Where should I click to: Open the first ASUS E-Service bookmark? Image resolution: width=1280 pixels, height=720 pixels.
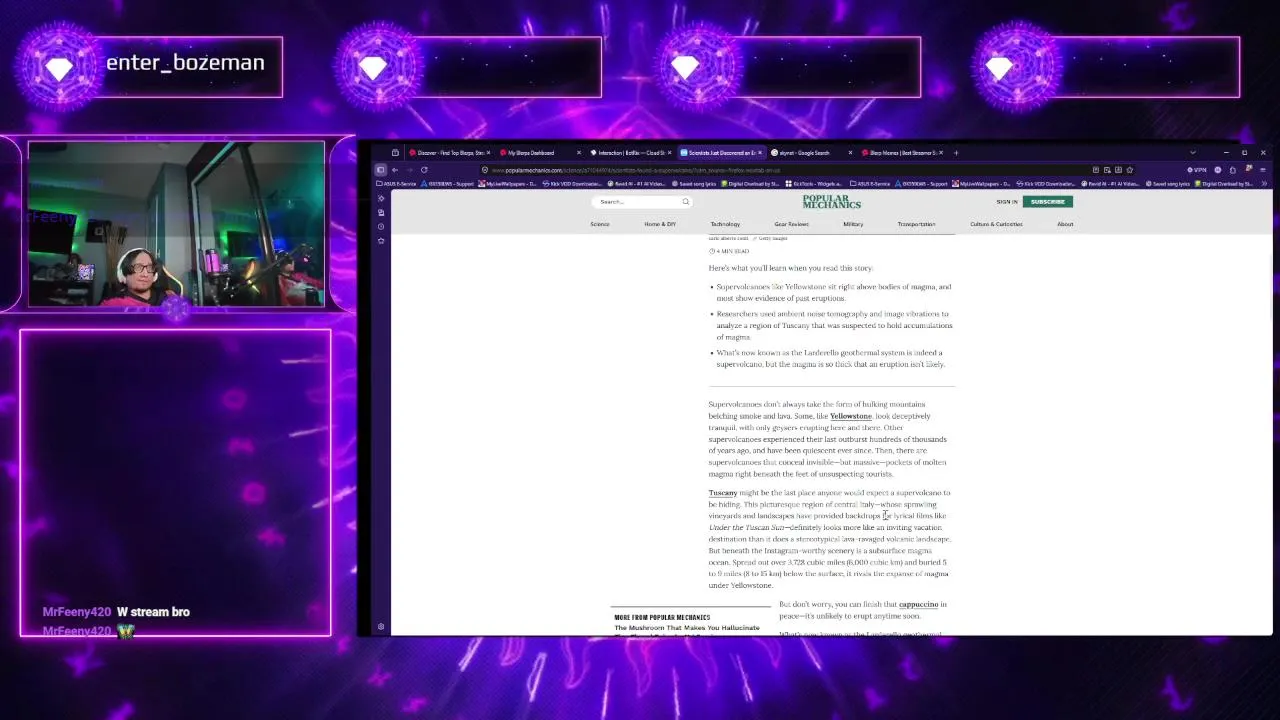coord(397,184)
